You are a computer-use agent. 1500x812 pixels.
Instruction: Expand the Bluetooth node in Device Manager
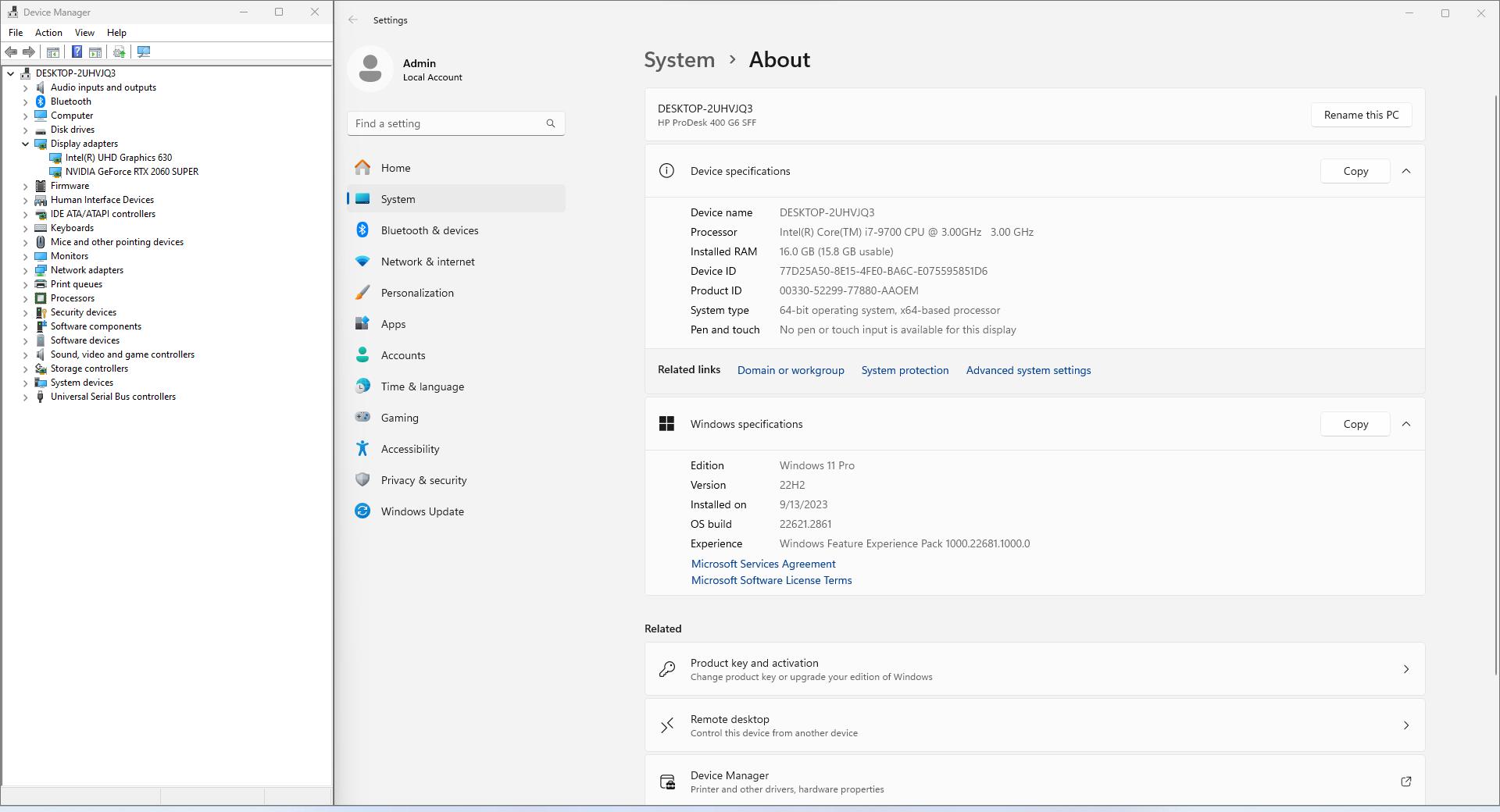tap(25, 101)
